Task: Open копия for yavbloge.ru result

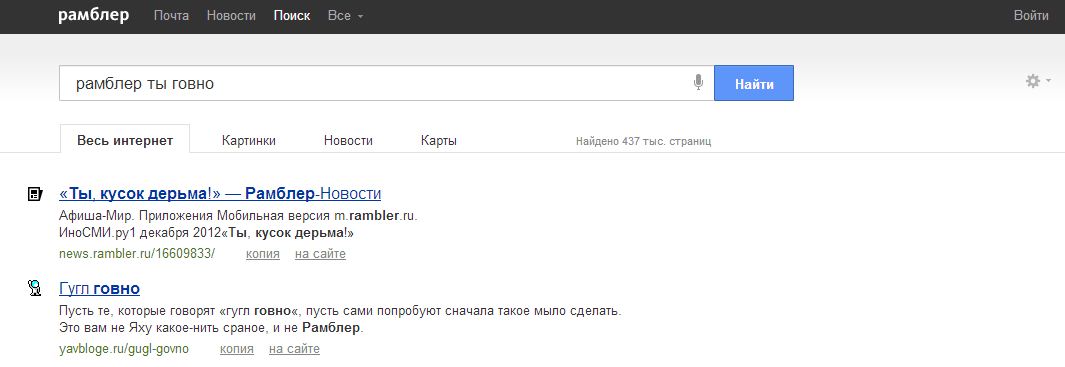Action: 237,349
